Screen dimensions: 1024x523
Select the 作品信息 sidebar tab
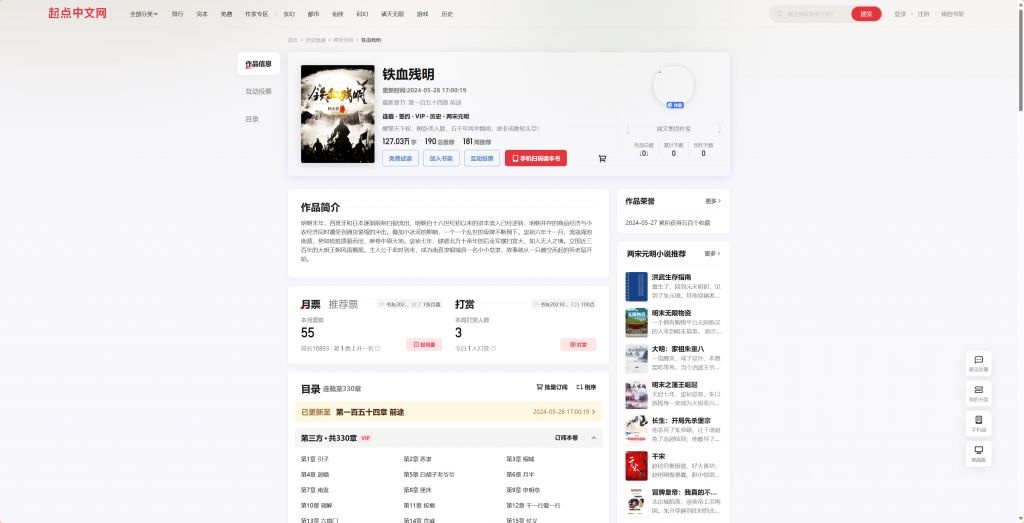click(259, 64)
